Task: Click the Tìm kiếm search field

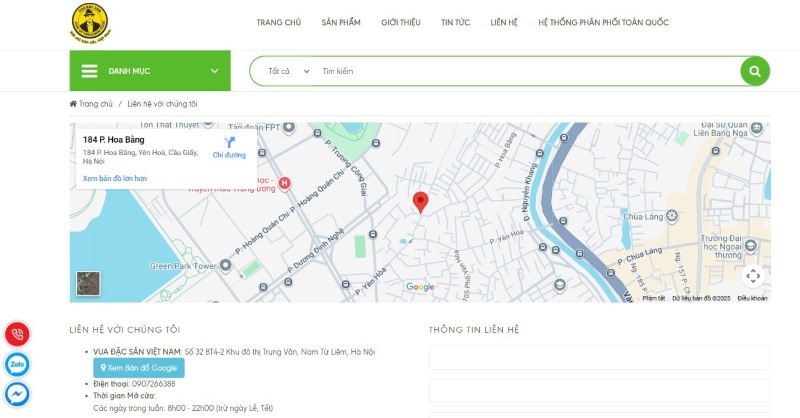Action: (528, 71)
